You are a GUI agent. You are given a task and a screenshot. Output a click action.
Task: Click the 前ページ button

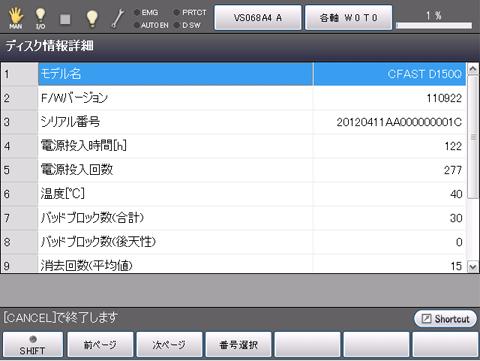click(100, 345)
